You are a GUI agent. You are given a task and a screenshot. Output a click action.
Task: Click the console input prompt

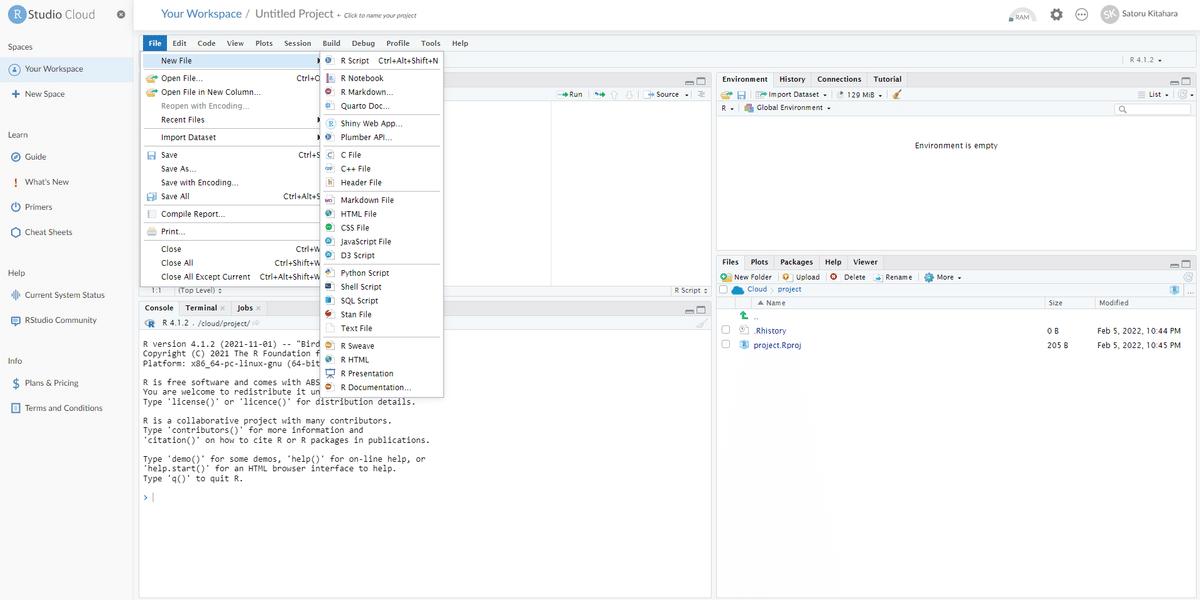coord(425,496)
